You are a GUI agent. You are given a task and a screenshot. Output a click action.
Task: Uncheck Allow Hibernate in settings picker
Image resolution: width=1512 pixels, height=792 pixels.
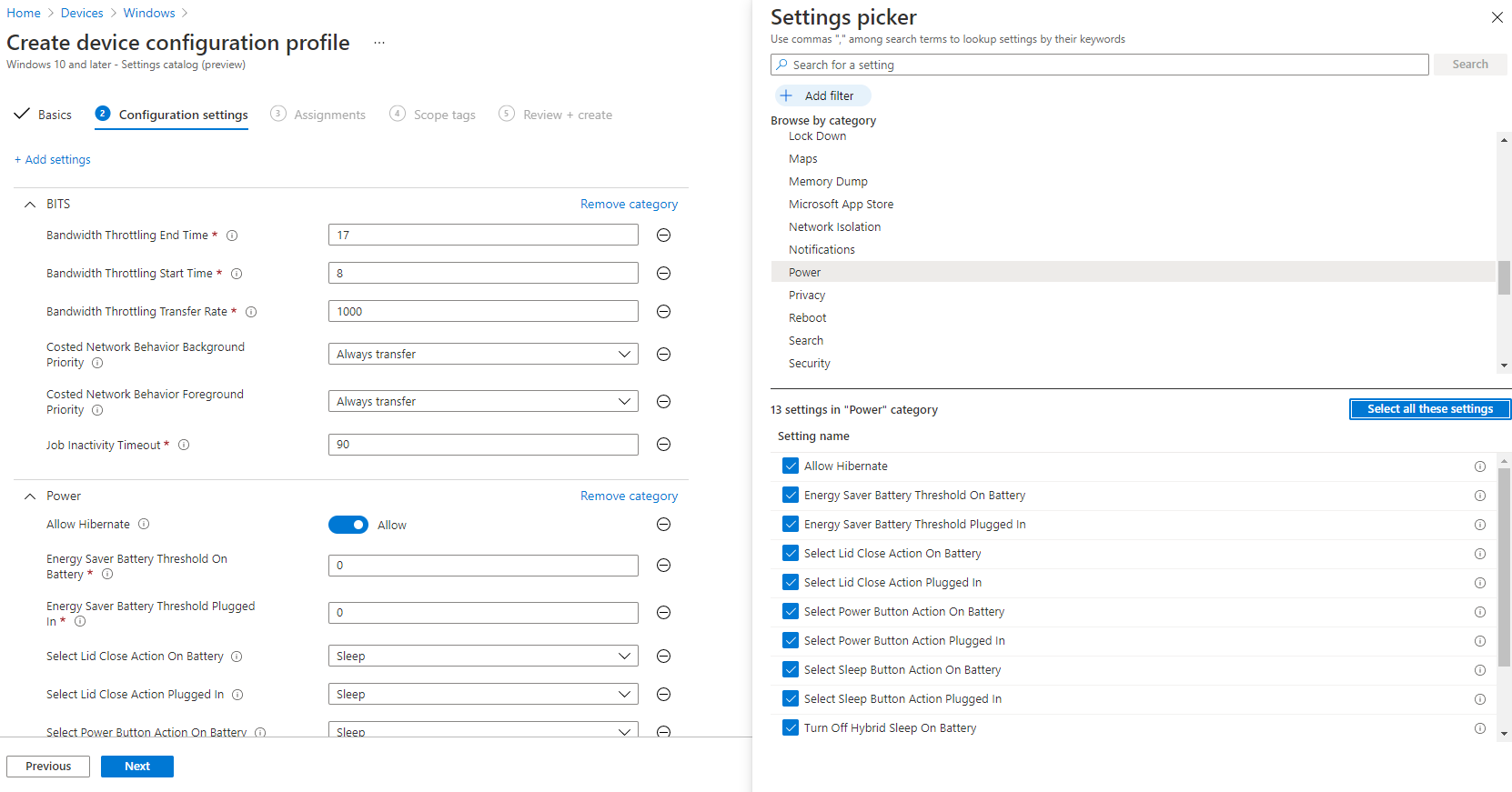(x=791, y=466)
